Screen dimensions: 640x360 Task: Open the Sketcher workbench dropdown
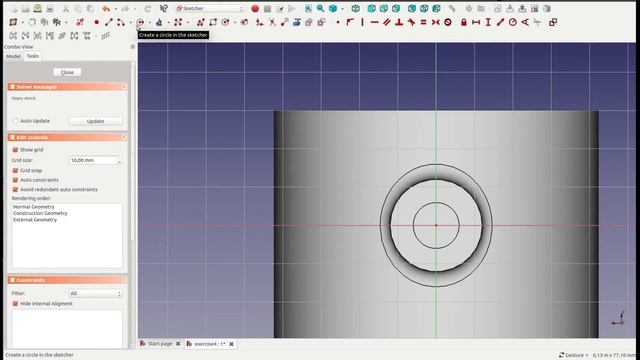210,9
